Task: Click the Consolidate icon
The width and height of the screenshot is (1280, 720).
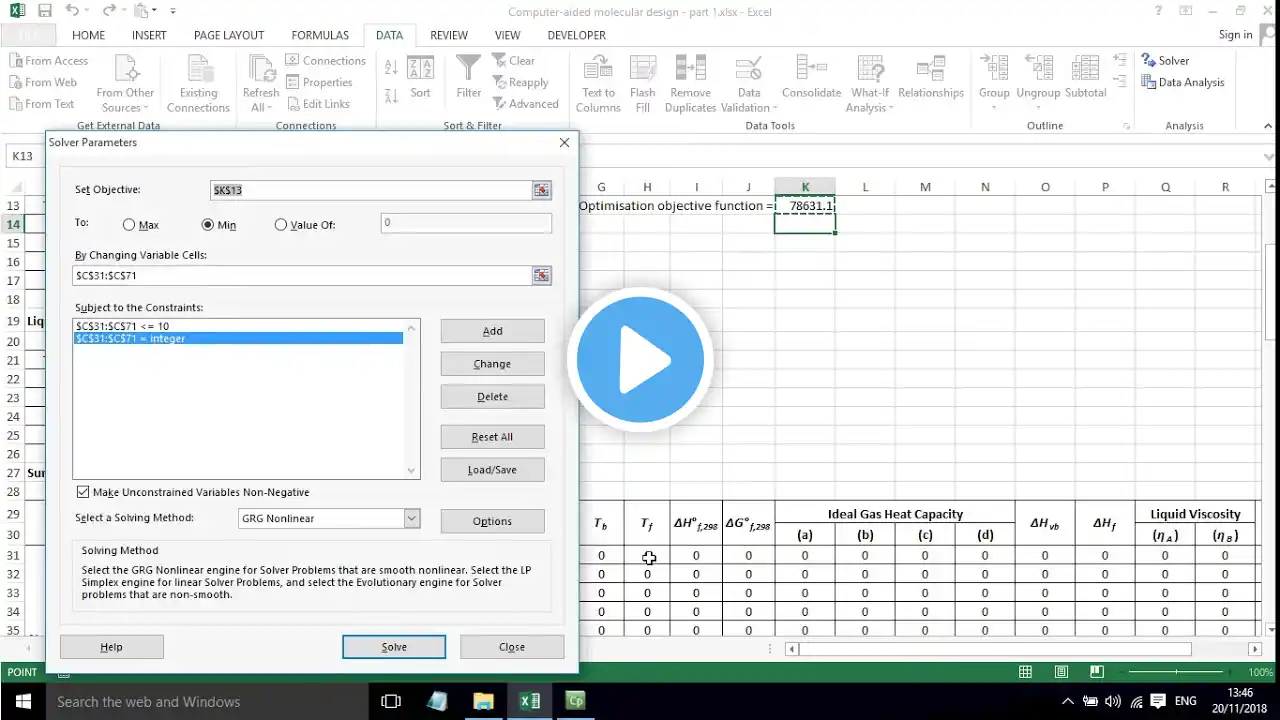Action: [811, 69]
